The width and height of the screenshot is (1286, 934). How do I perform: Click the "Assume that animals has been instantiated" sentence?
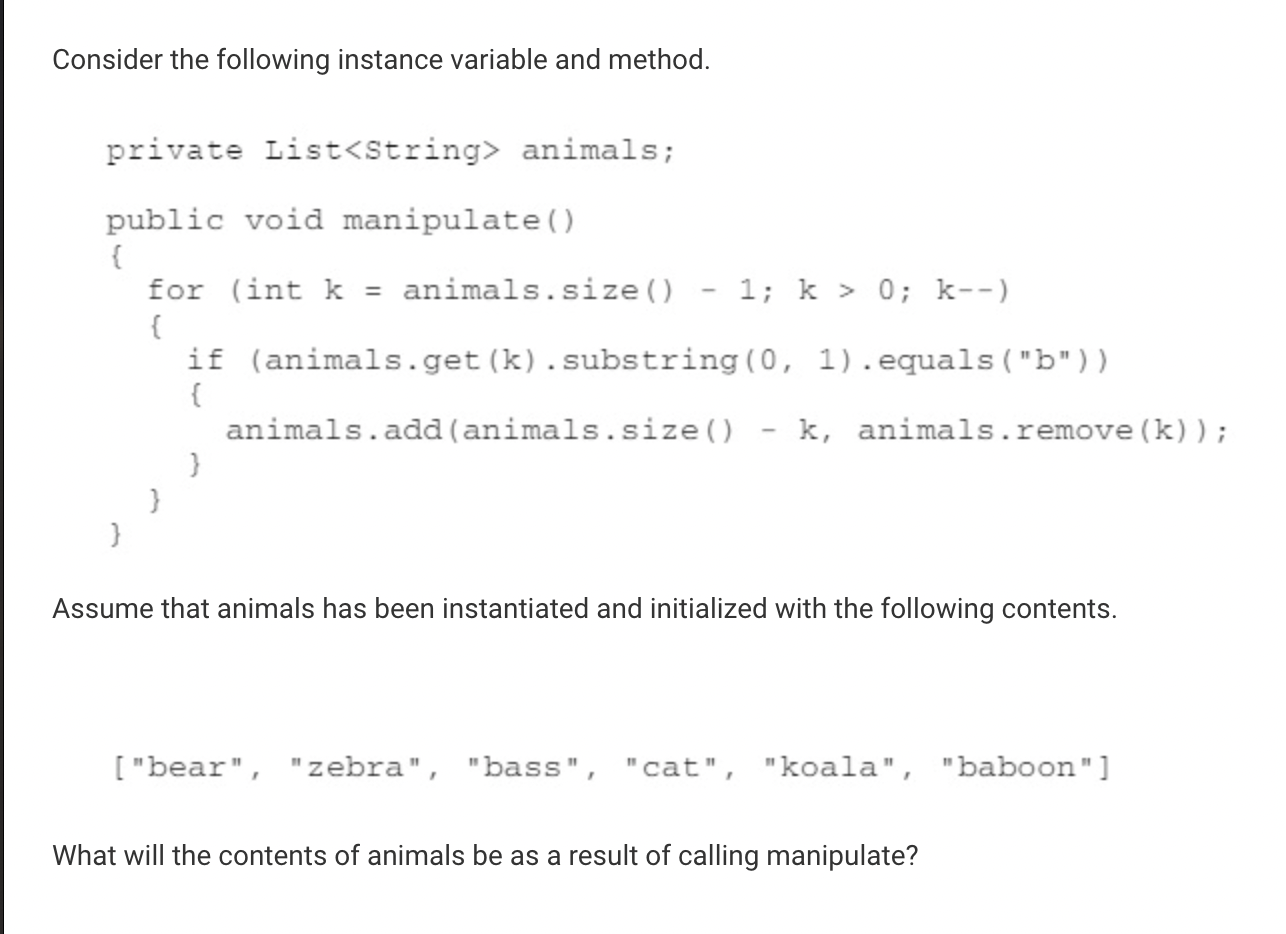click(584, 608)
